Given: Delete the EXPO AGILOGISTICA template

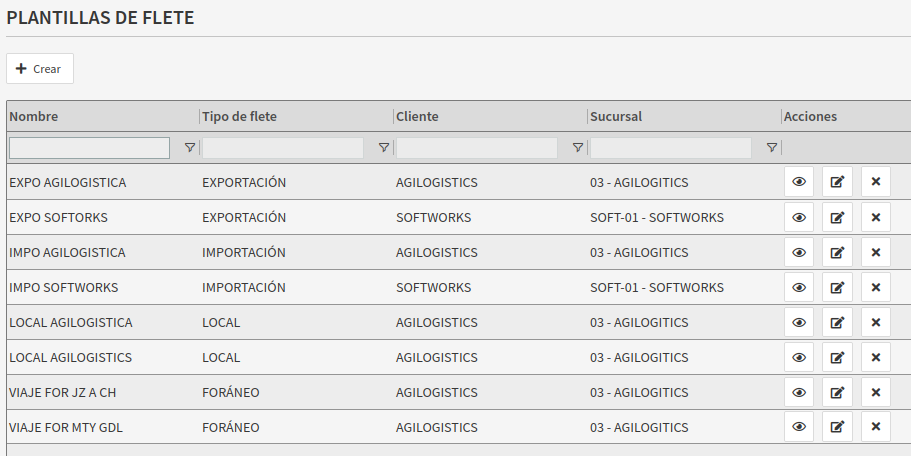Looking at the screenshot, I should [875, 182].
